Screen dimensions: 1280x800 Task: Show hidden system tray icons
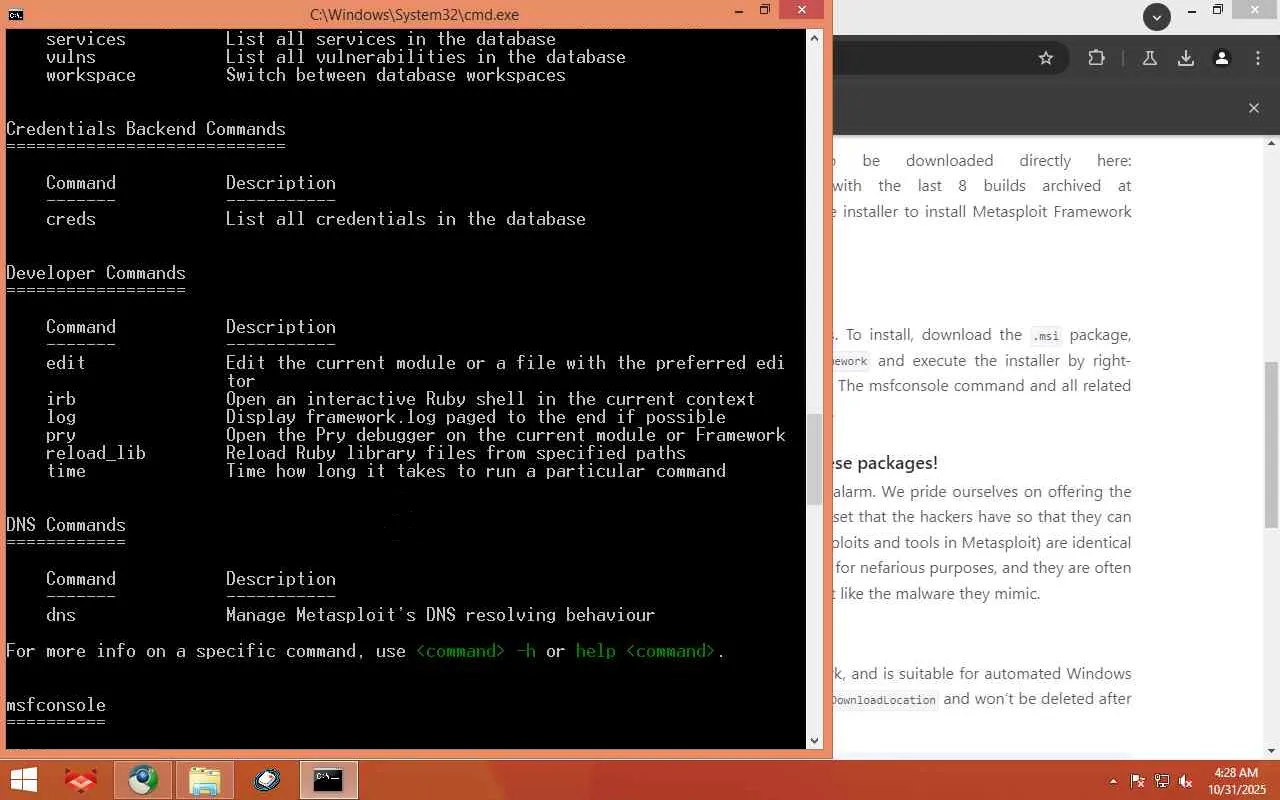pyautogui.click(x=1113, y=781)
